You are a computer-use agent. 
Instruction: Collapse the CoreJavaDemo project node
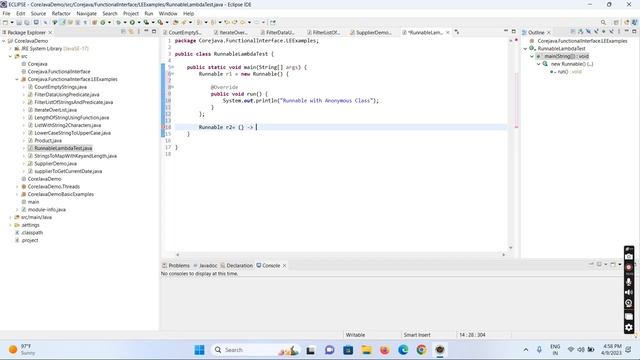(4, 41)
